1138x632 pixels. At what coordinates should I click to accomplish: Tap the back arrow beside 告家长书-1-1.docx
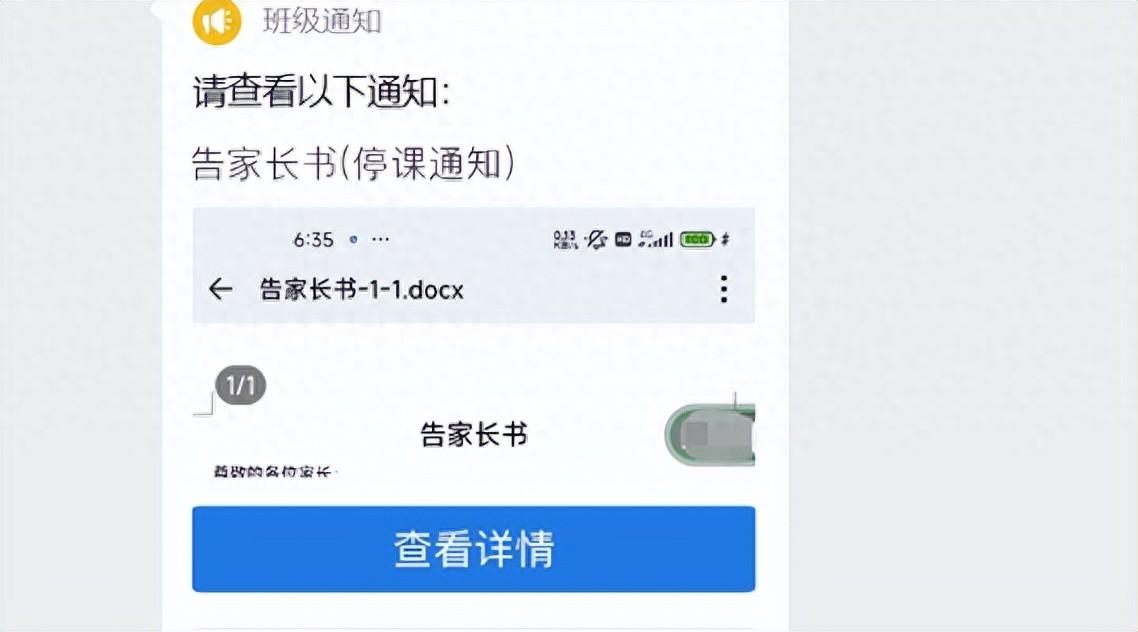click(220, 290)
